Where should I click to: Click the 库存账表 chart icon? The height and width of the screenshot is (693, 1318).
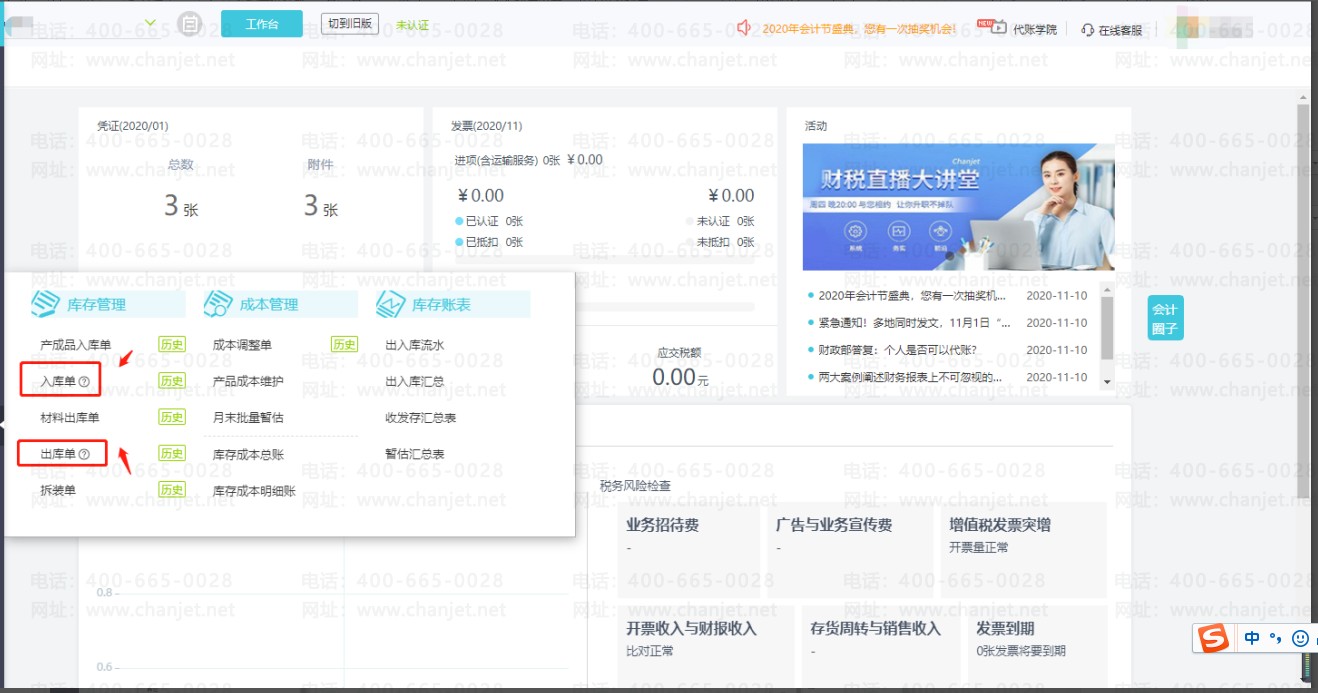pos(391,304)
